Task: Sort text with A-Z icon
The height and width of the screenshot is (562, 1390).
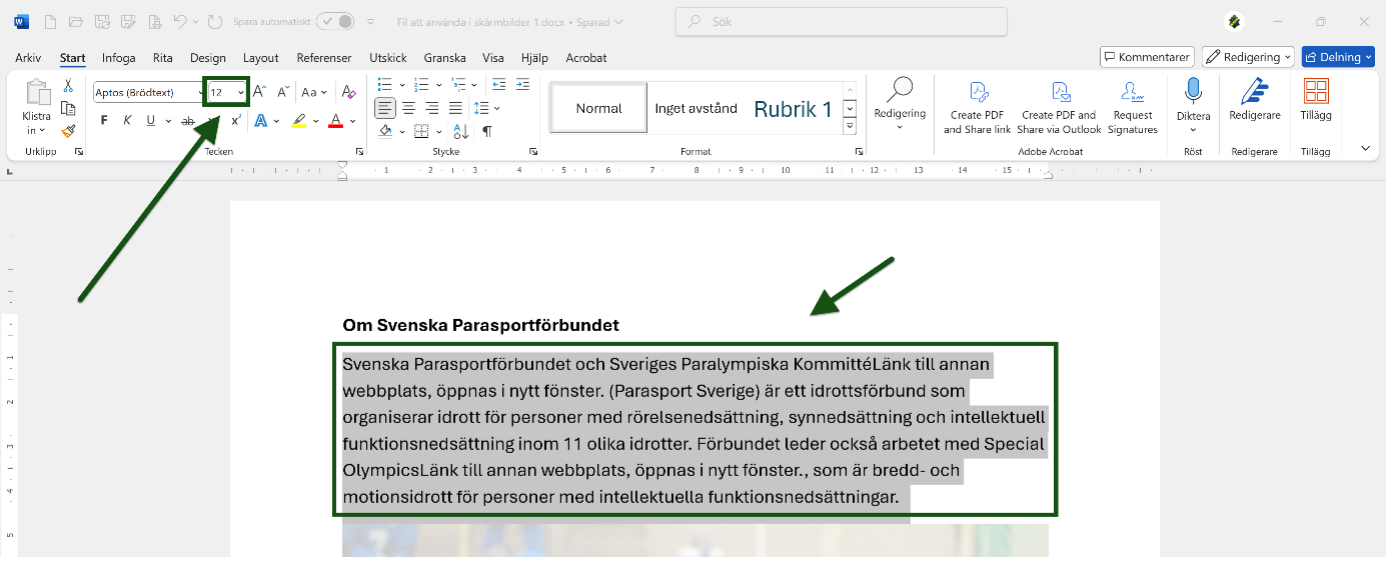Action: 463,131
